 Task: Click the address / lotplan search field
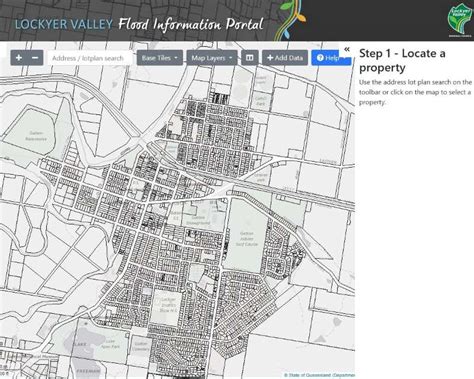point(90,58)
